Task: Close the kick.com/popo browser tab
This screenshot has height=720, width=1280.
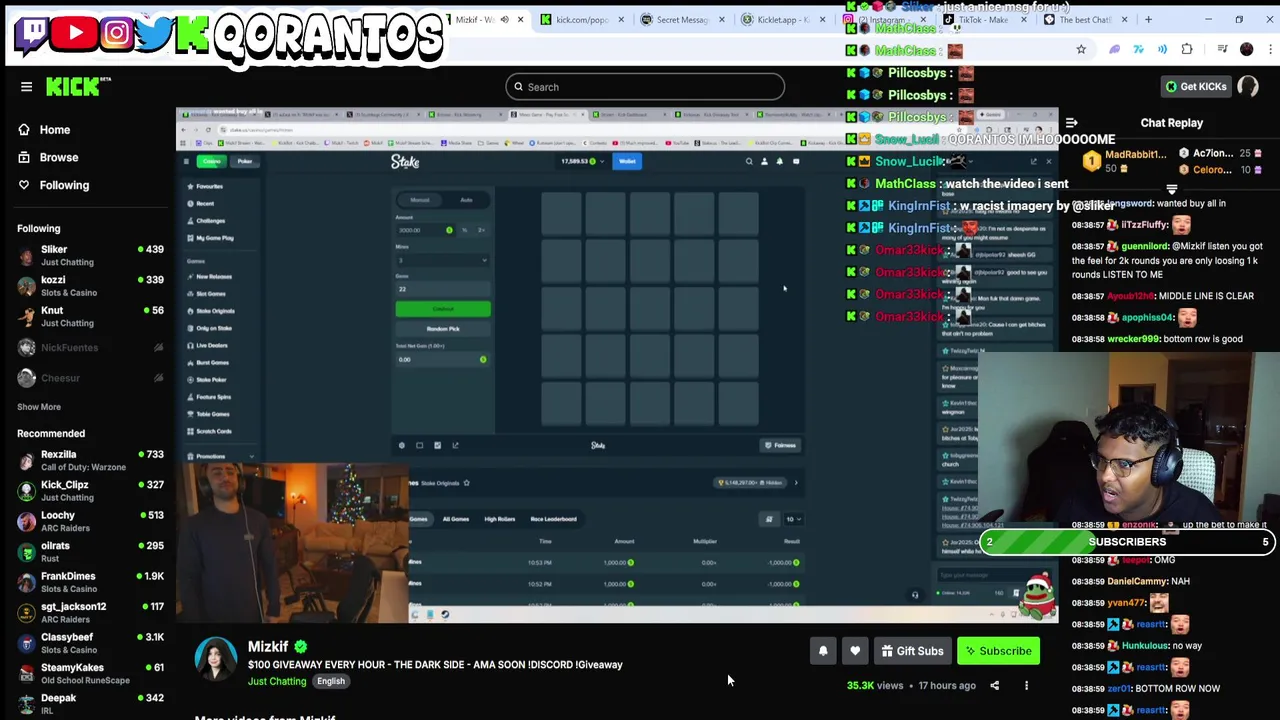Action: (621, 20)
